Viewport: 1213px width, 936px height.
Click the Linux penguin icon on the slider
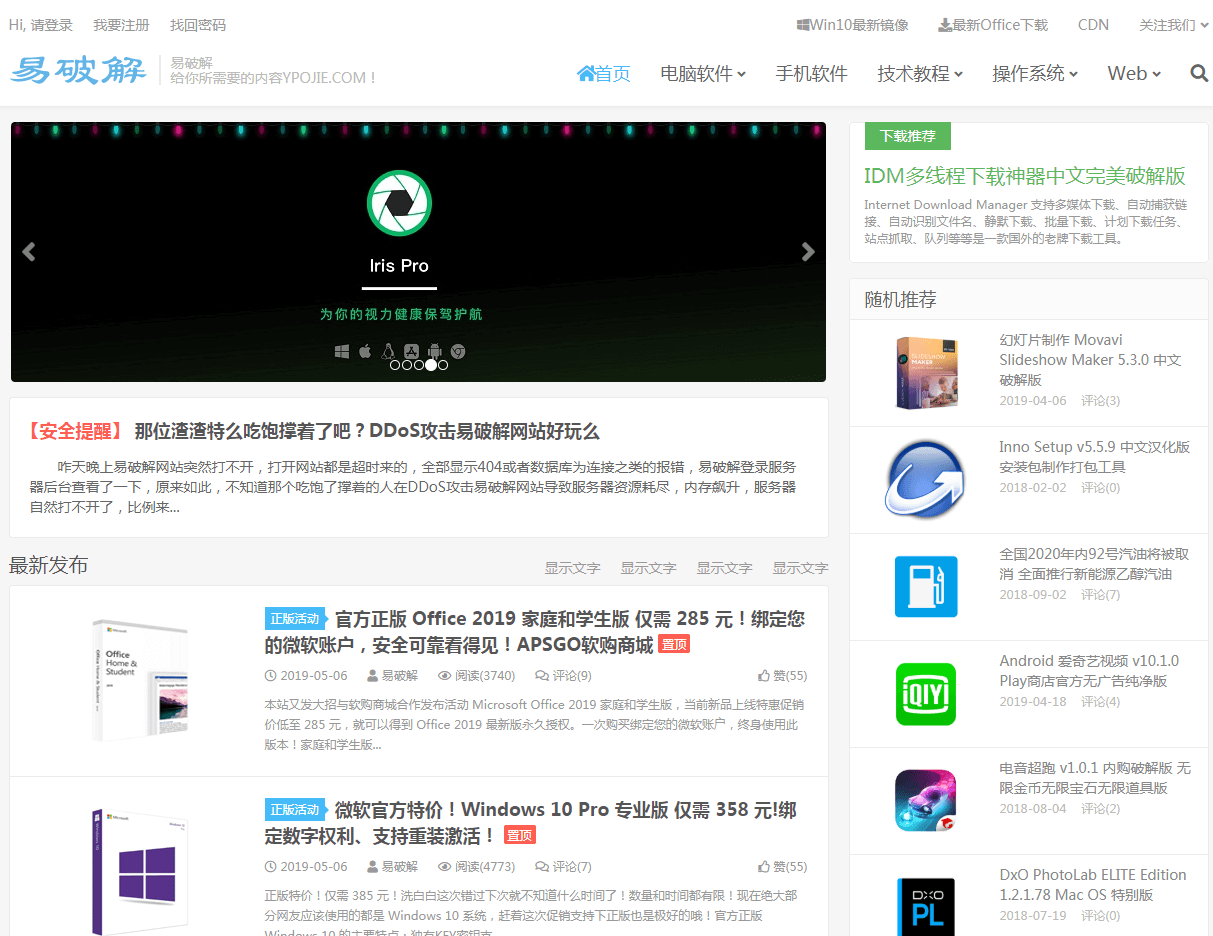point(388,350)
